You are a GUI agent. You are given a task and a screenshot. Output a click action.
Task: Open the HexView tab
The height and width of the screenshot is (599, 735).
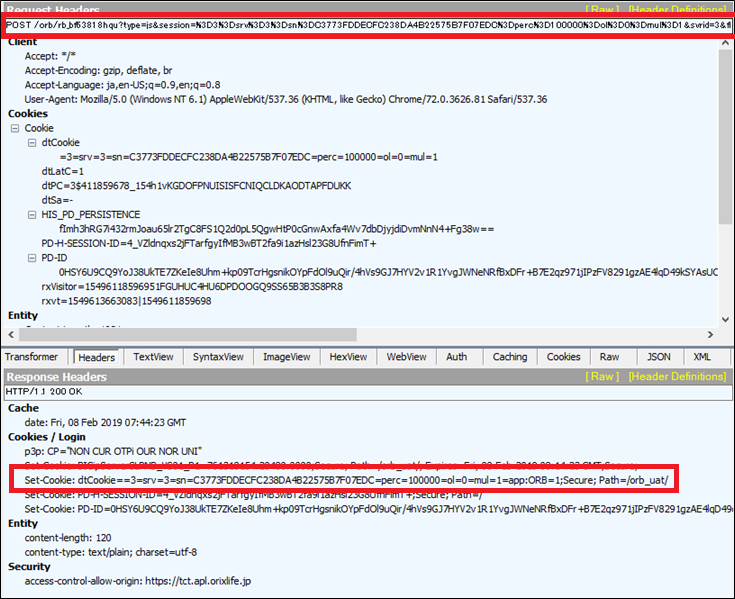[348, 357]
